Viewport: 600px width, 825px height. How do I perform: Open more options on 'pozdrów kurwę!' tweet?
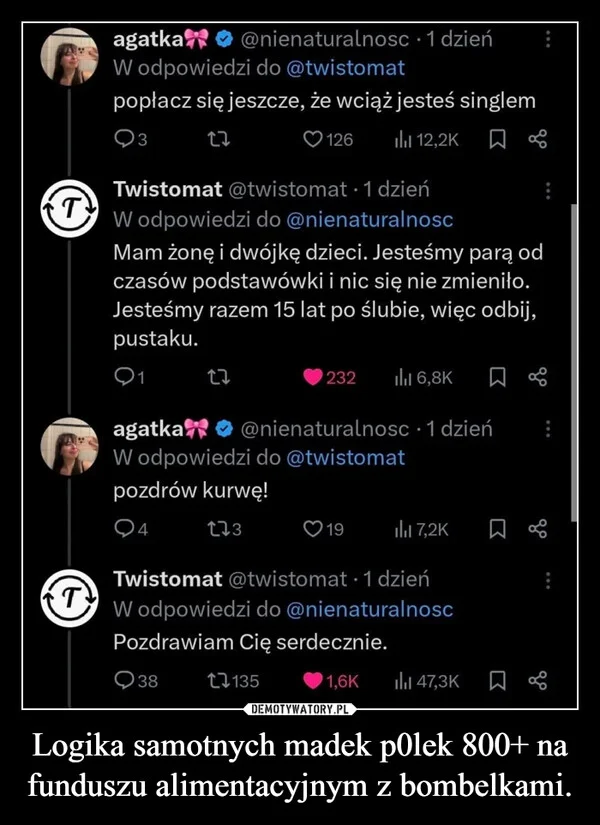546,429
